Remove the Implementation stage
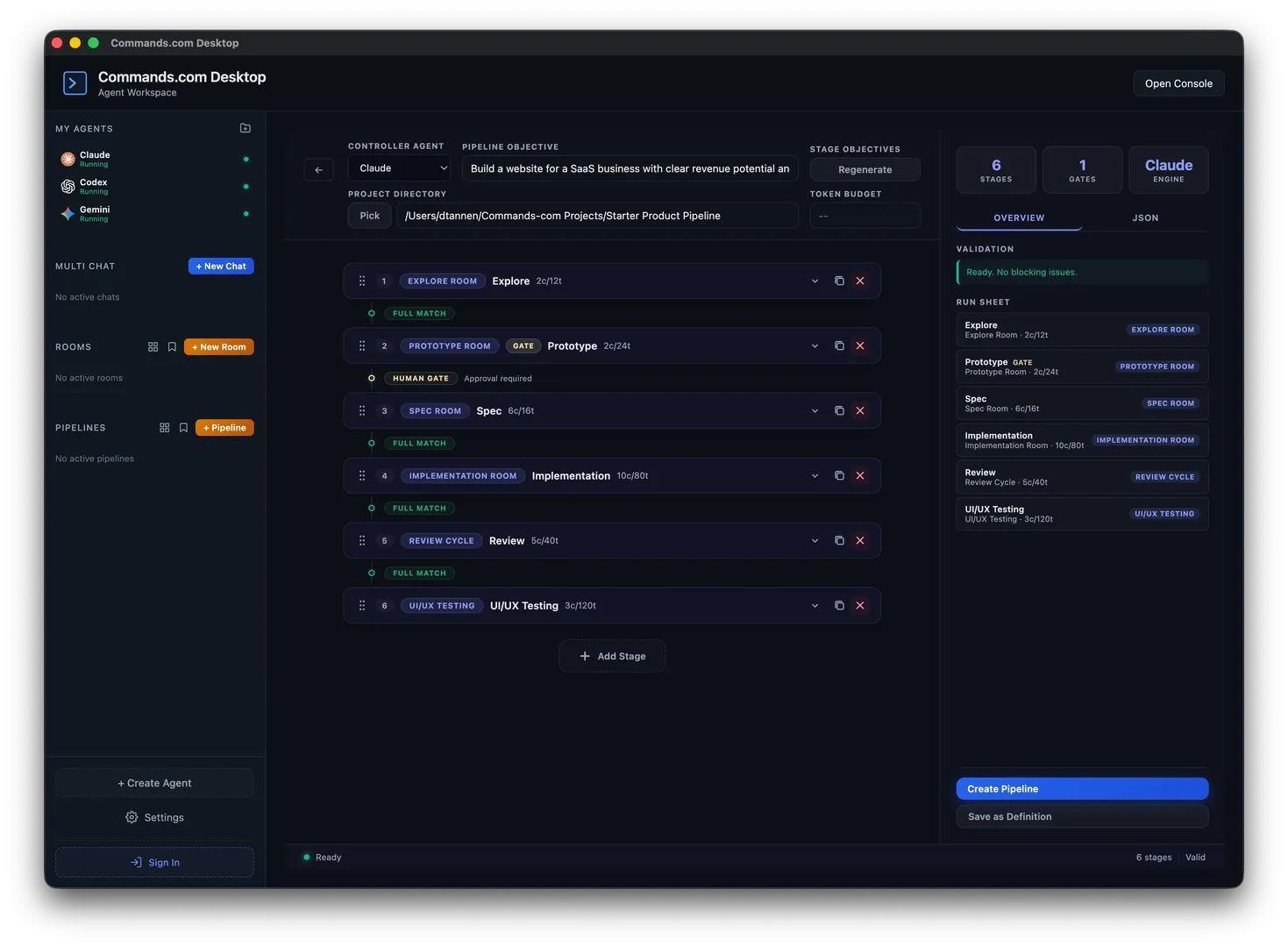Screen dimensions: 1288x947 coord(860,475)
